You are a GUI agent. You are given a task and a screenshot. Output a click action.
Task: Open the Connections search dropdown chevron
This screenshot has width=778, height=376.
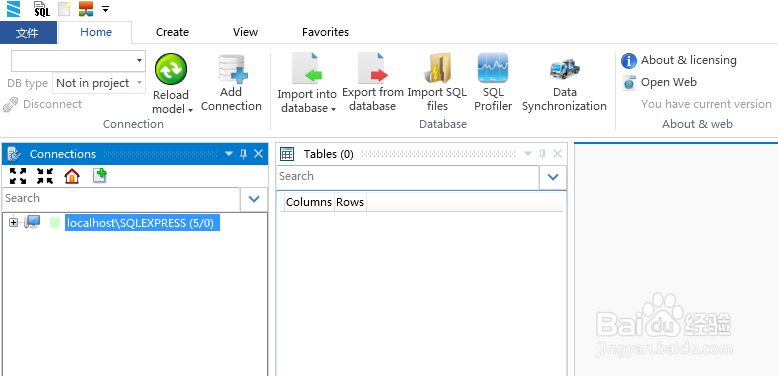[254, 199]
